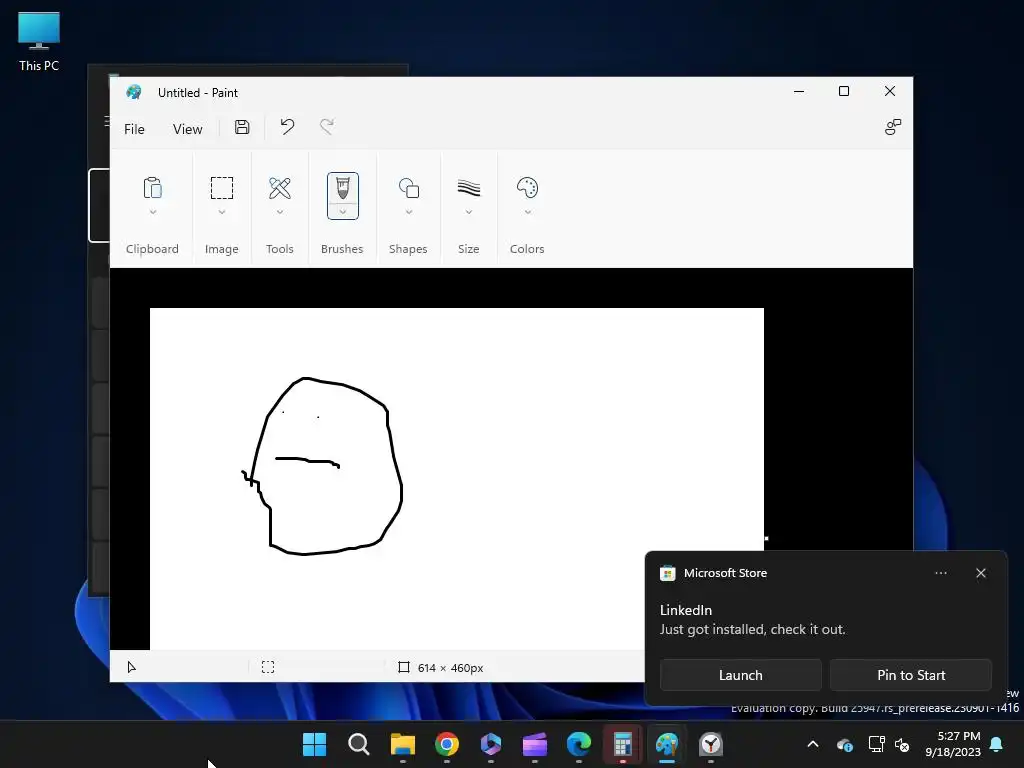Open the Windows Start menu
The width and height of the screenshot is (1024, 768).
pos(315,744)
